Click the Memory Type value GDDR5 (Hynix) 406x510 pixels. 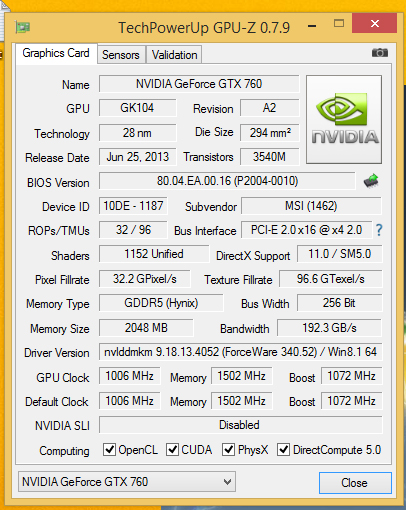(161, 303)
